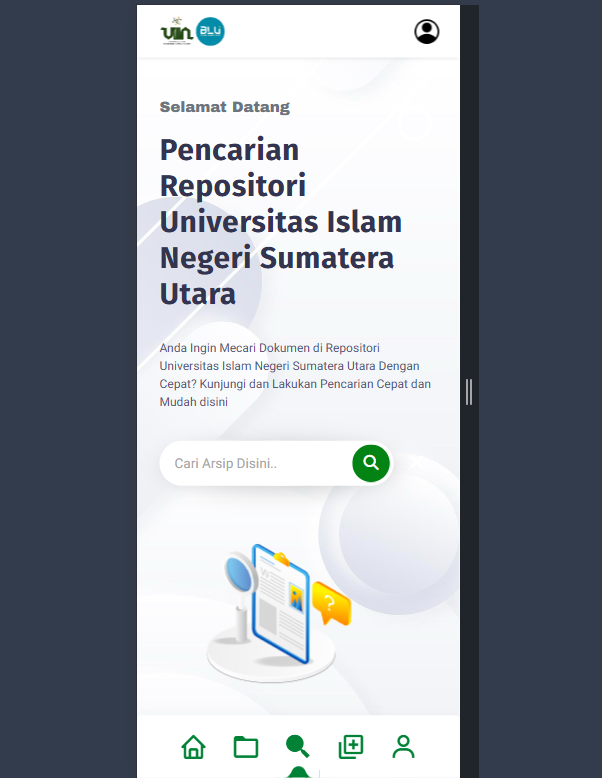602x778 pixels.
Task: Click the document illustration image
Action: tap(279, 613)
